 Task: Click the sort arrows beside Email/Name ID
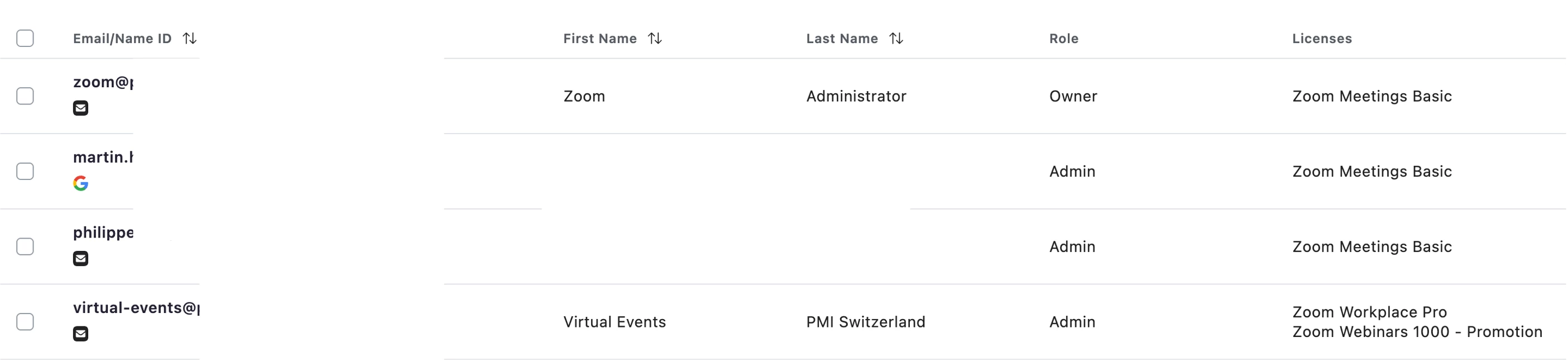189,39
